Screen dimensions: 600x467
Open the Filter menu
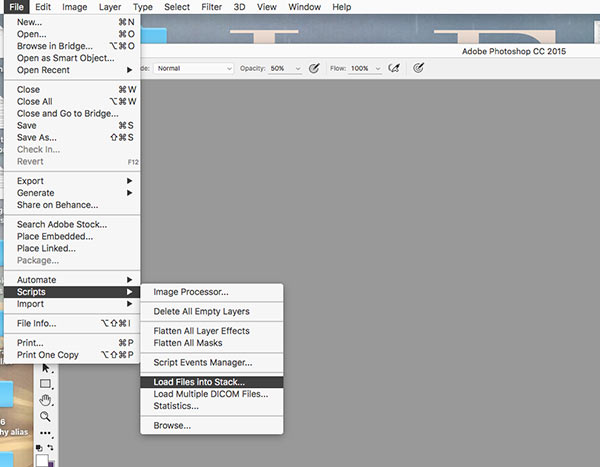pos(212,7)
